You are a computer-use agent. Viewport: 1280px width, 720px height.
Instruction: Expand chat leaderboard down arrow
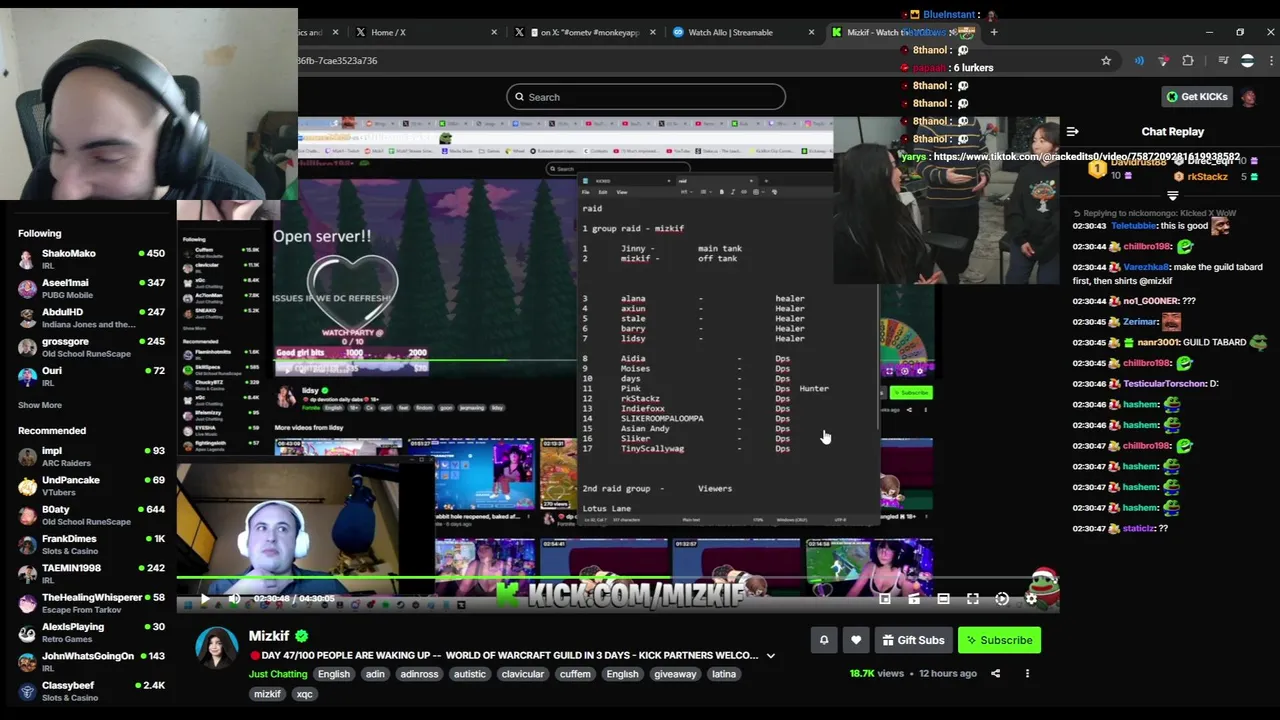pos(1173,196)
